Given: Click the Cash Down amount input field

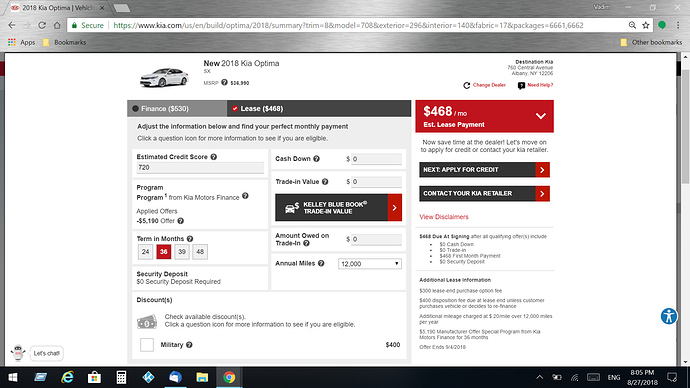Looking at the screenshot, I should click(x=376, y=159).
